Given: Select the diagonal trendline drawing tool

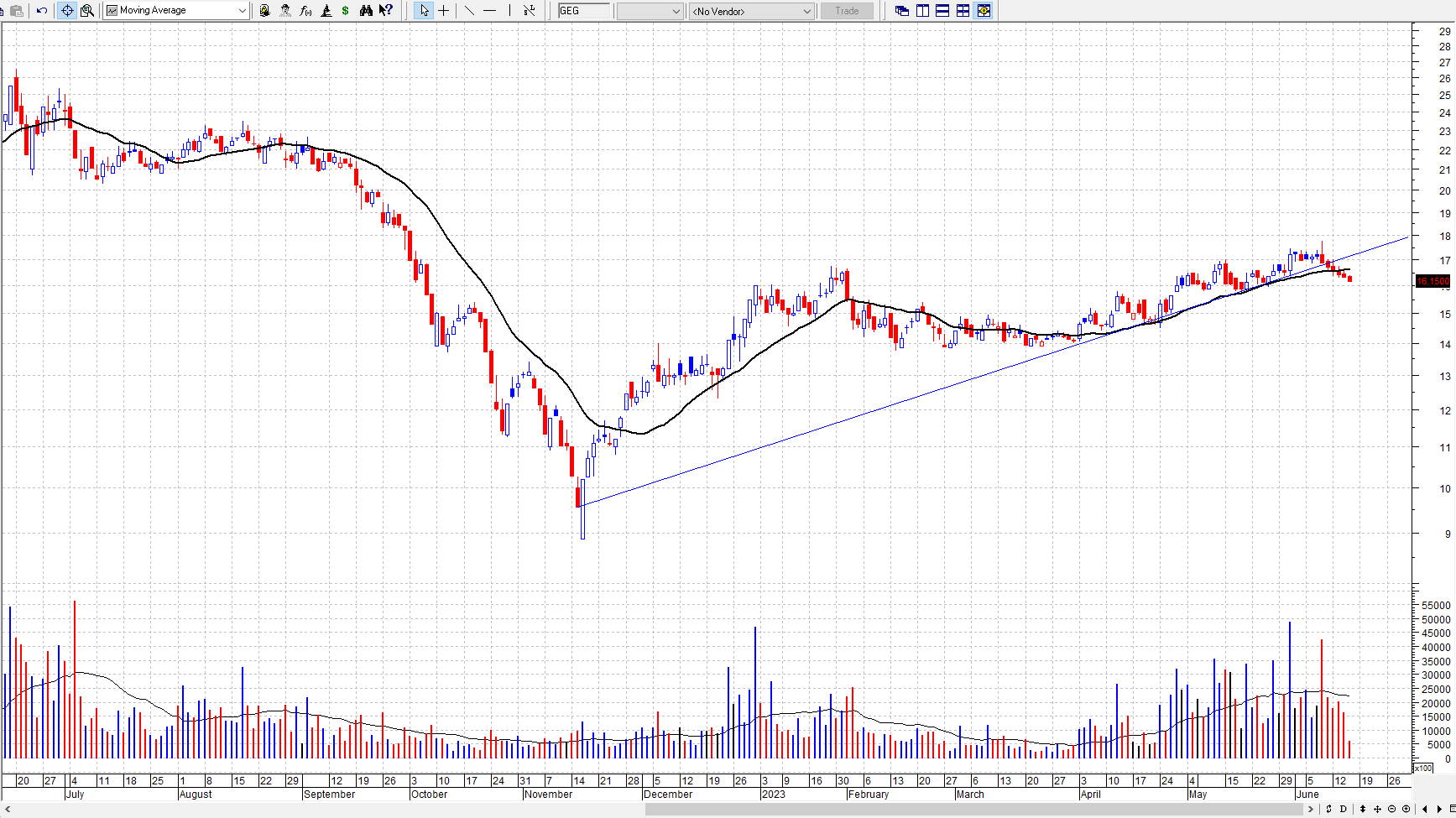Looking at the screenshot, I should pos(469,11).
